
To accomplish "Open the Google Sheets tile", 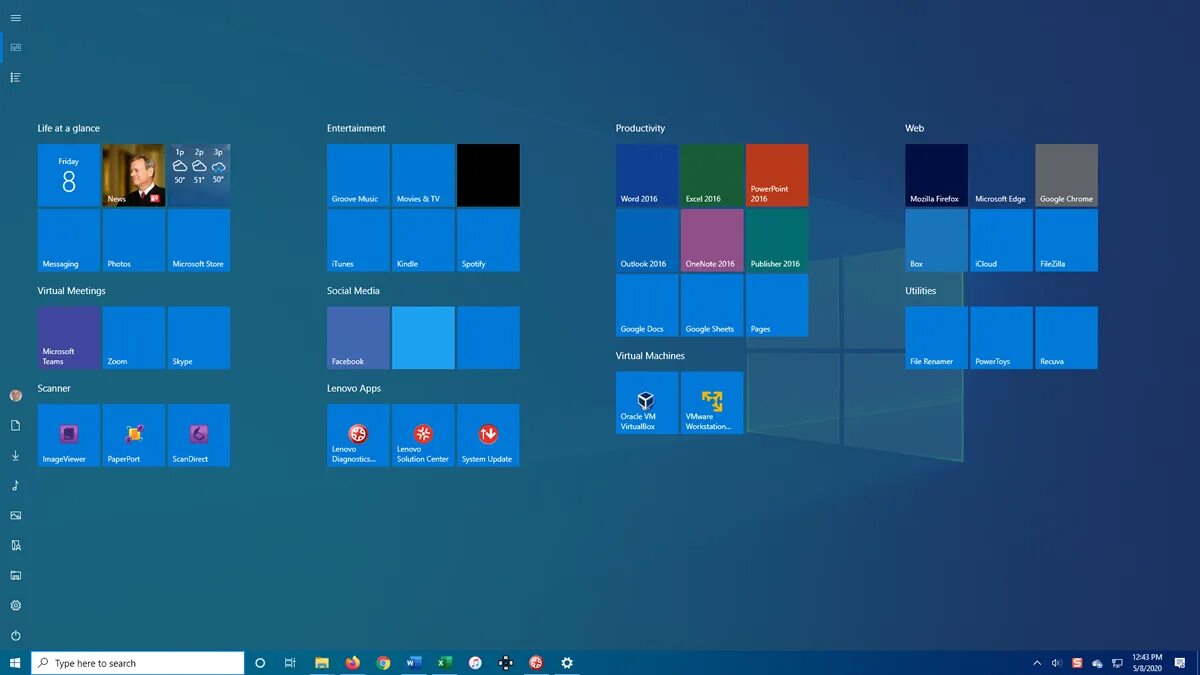I will [x=712, y=305].
